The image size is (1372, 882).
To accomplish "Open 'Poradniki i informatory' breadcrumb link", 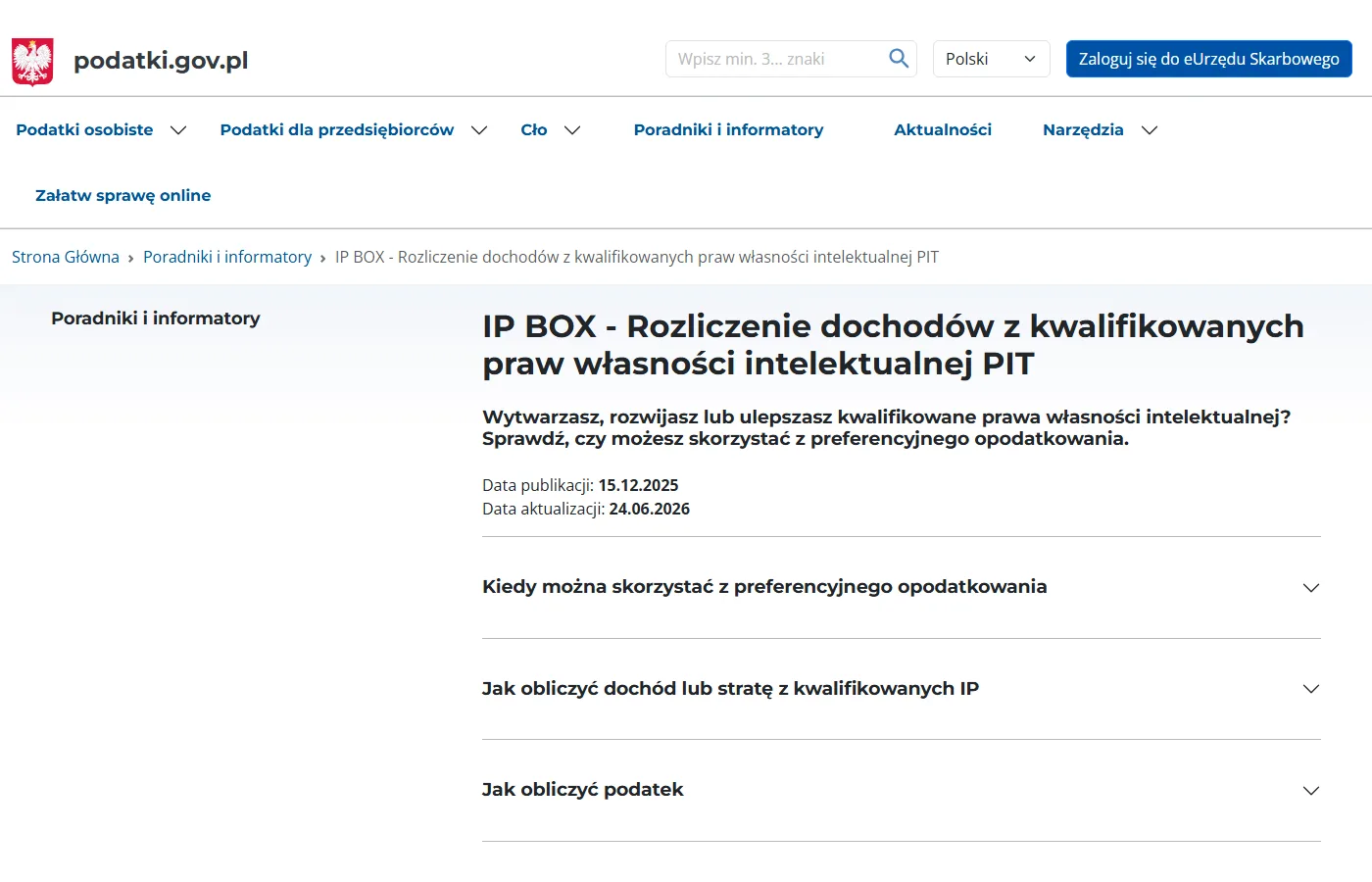I will [227, 257].
